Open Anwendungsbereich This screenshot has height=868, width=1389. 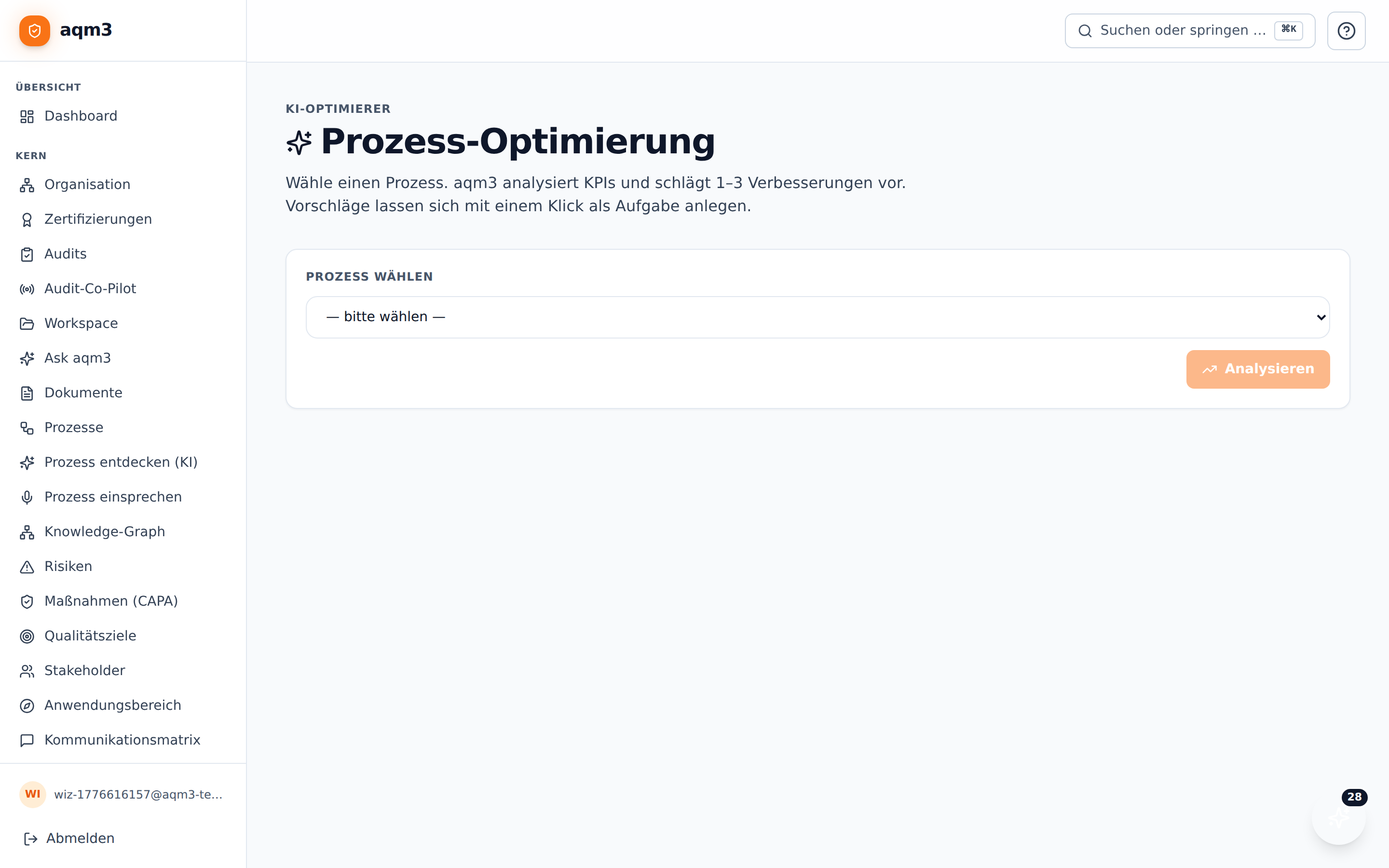[x=123, y=705]
